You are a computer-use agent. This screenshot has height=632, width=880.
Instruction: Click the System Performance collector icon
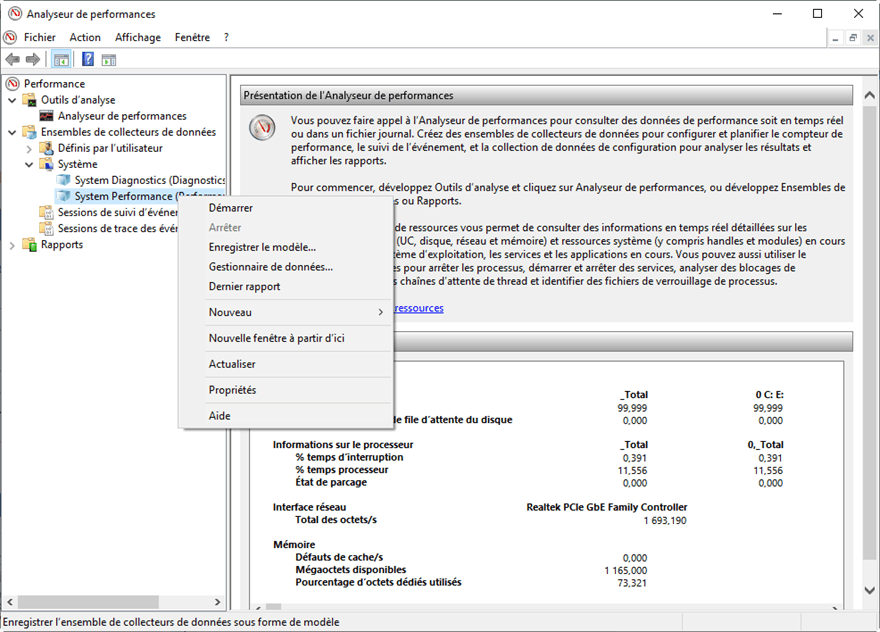(x=63, y=196)
